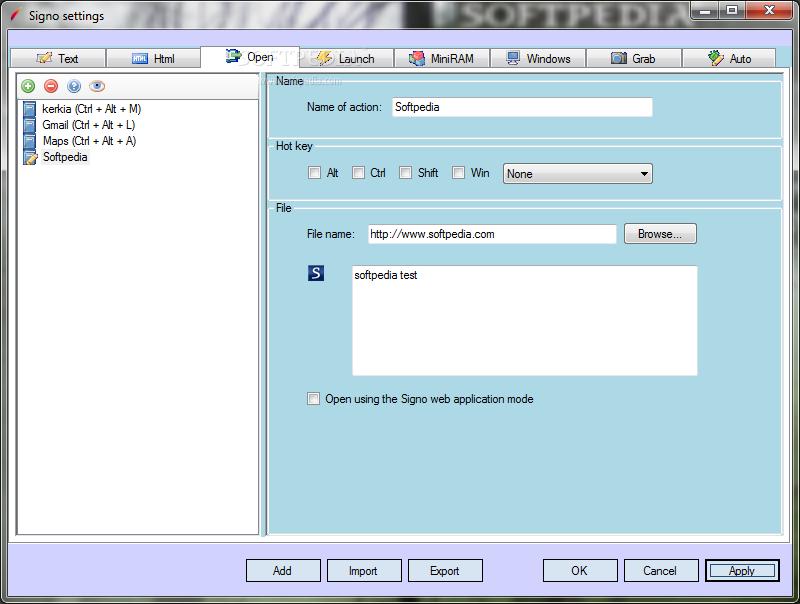Switch to the MiniRAM tab

coord(442,59)
